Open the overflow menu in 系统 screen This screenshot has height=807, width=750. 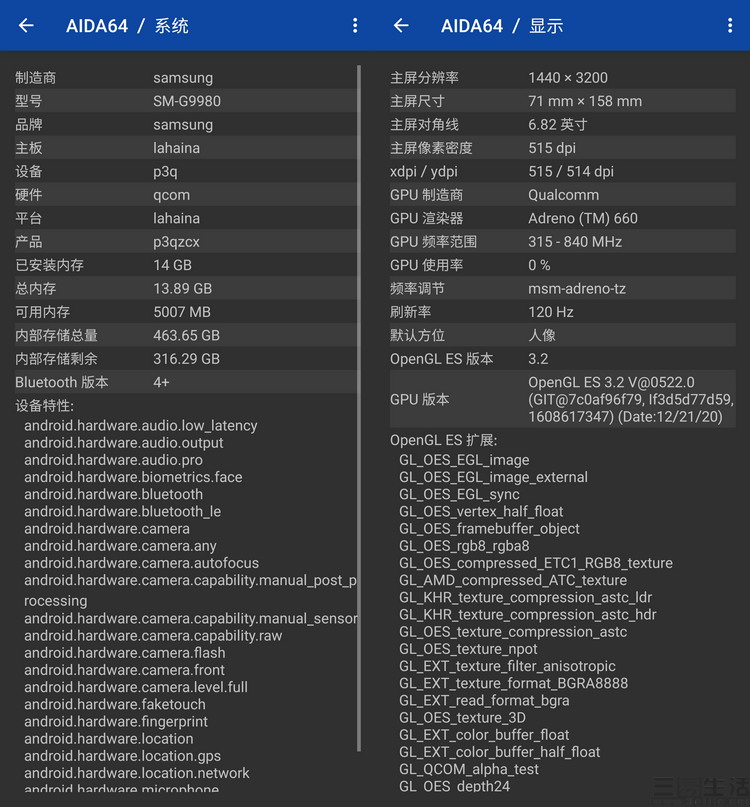coord(355,25)
